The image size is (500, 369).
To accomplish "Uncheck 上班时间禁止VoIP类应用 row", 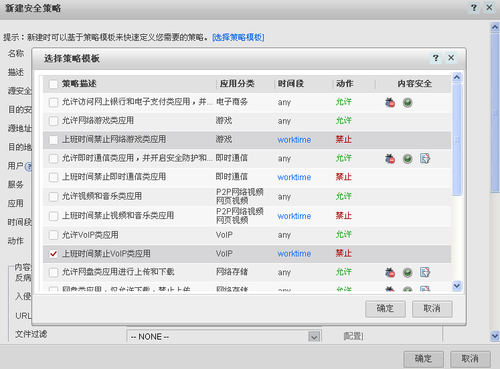I will coord(53,254).
